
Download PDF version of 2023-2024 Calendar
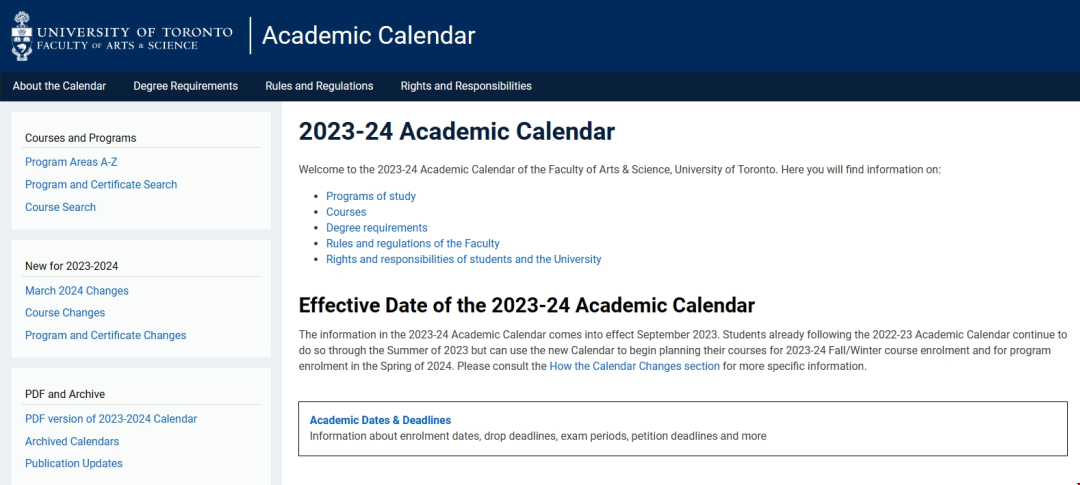coord(111,419)
